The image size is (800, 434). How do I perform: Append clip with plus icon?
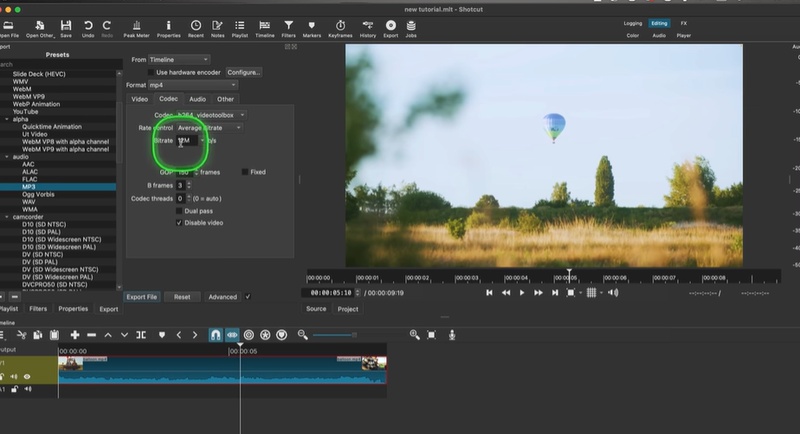pos(75,335)
